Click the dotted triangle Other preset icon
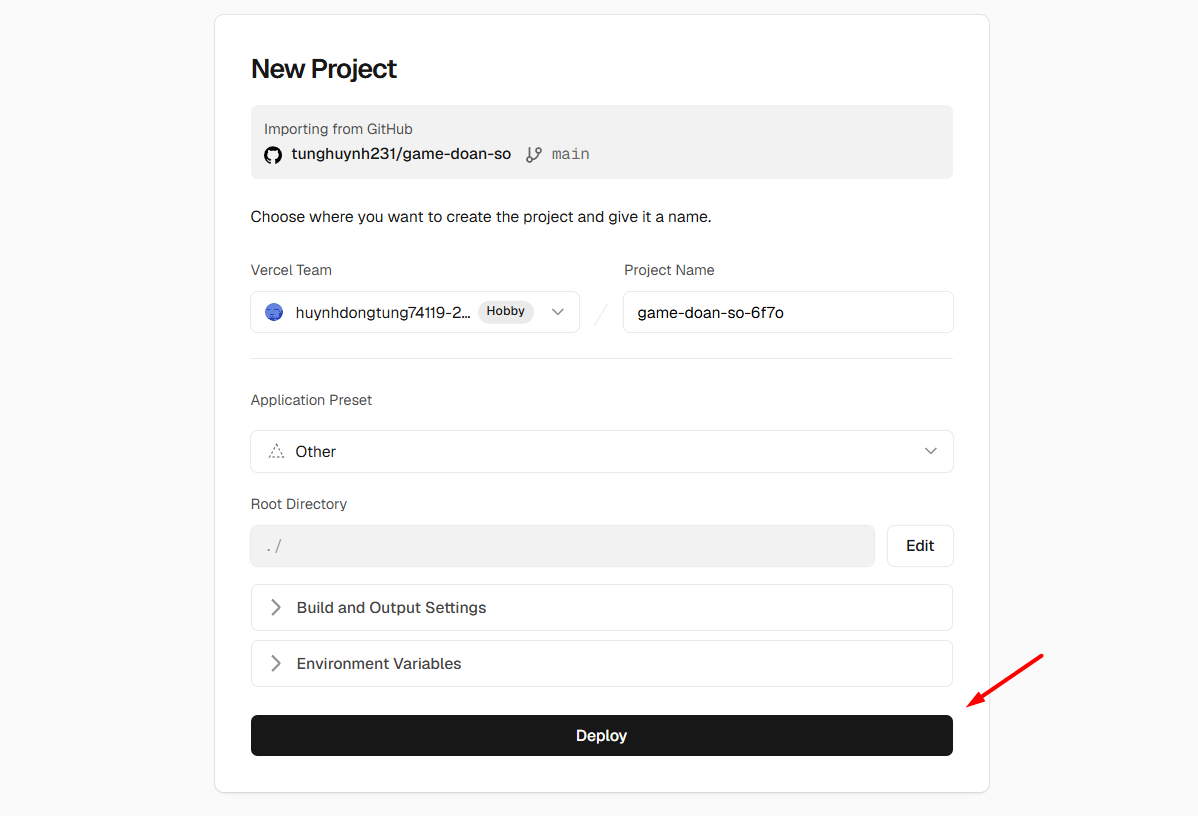 point(276,452)
